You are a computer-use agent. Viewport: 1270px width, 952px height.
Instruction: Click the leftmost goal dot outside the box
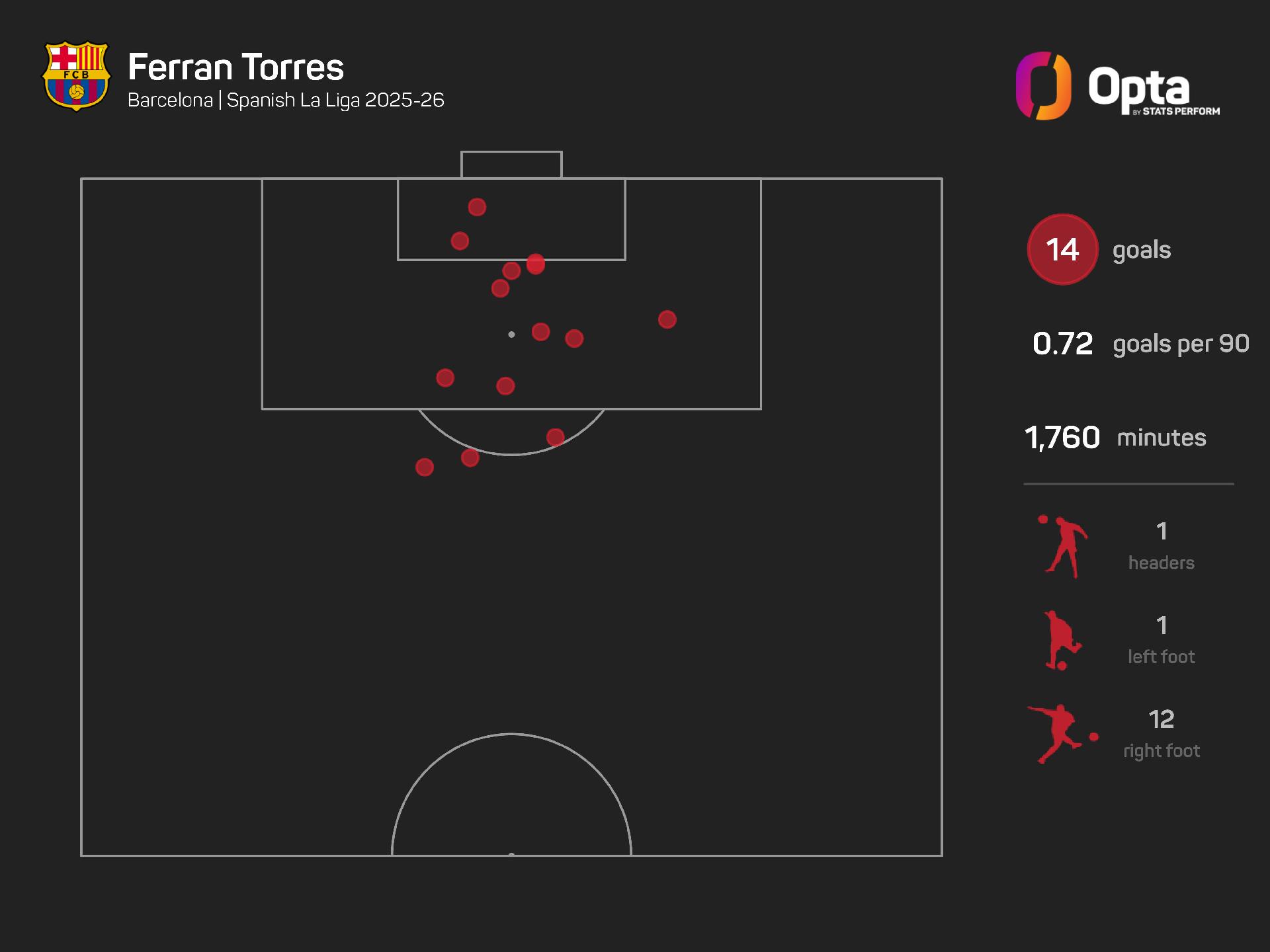pyautogui.click(x=425, y=467)
